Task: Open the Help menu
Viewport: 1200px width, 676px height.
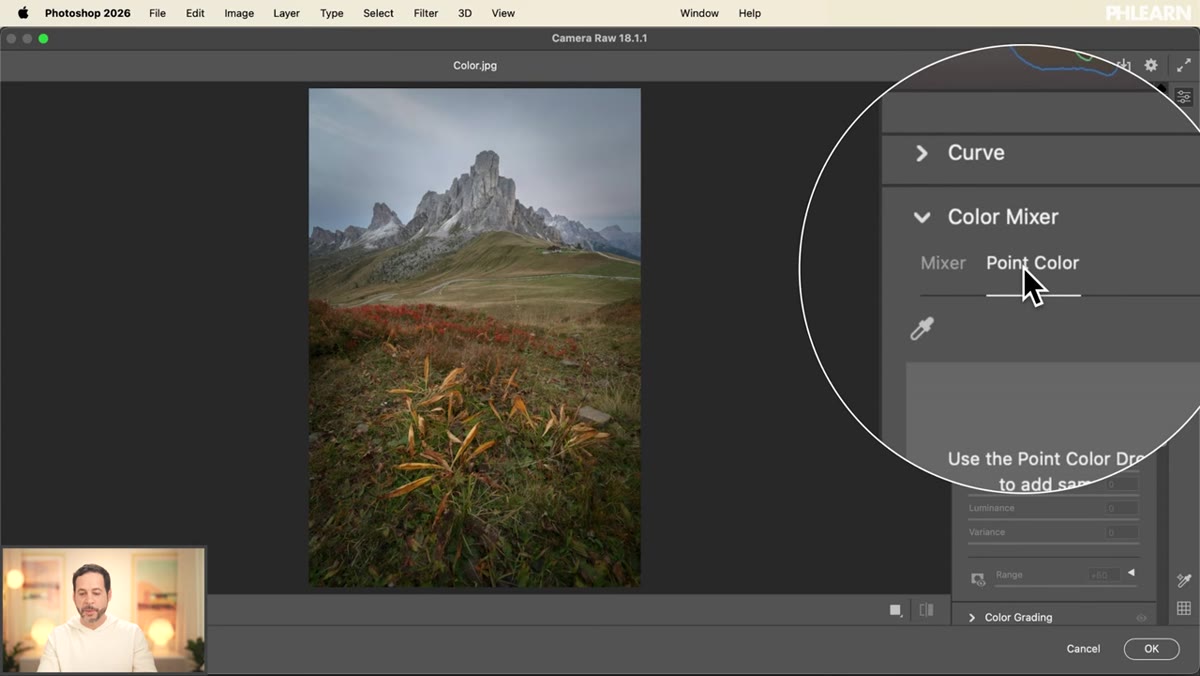Action: tap(750, 13)
